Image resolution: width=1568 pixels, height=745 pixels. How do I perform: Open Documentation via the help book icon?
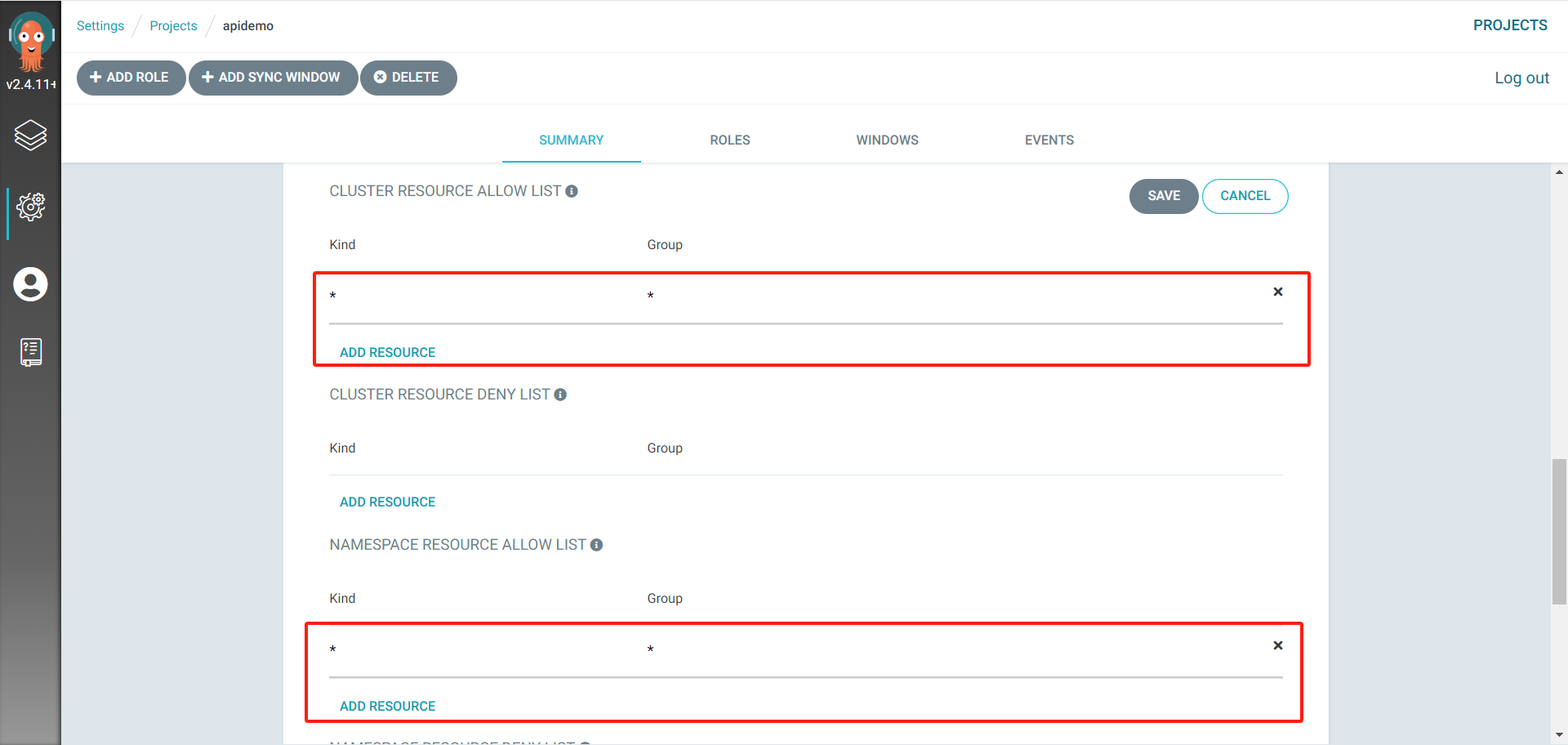(30, 351)
